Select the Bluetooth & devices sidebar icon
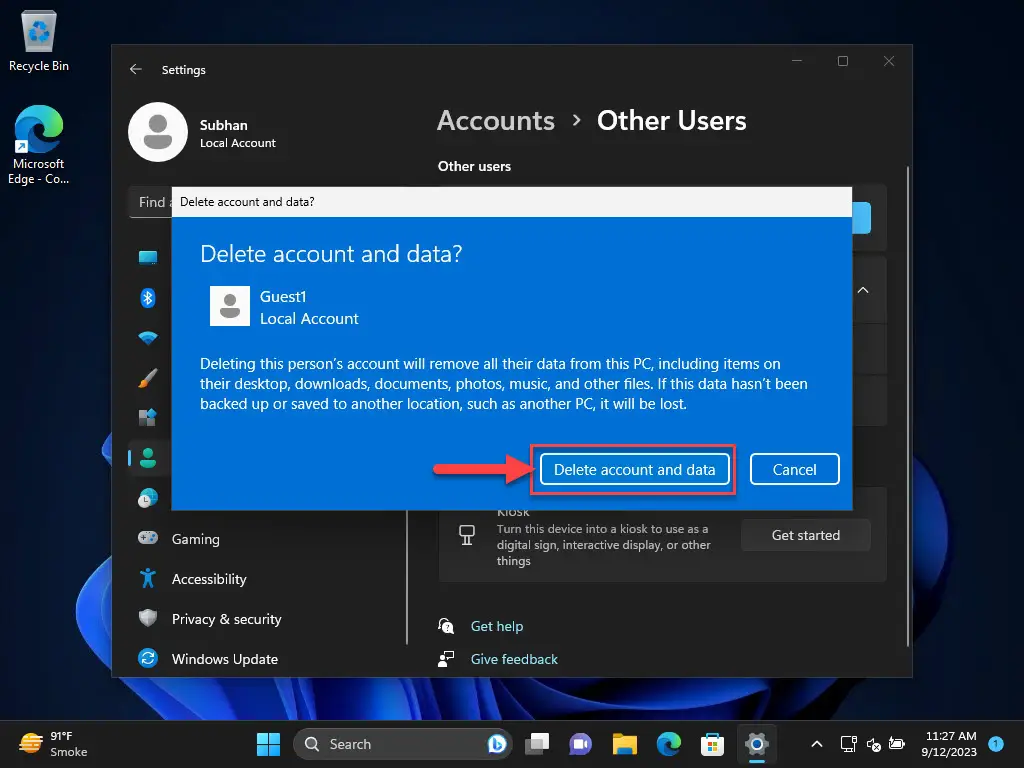The height and width of the screenshot is (768, 1024). tap(148, 297)
